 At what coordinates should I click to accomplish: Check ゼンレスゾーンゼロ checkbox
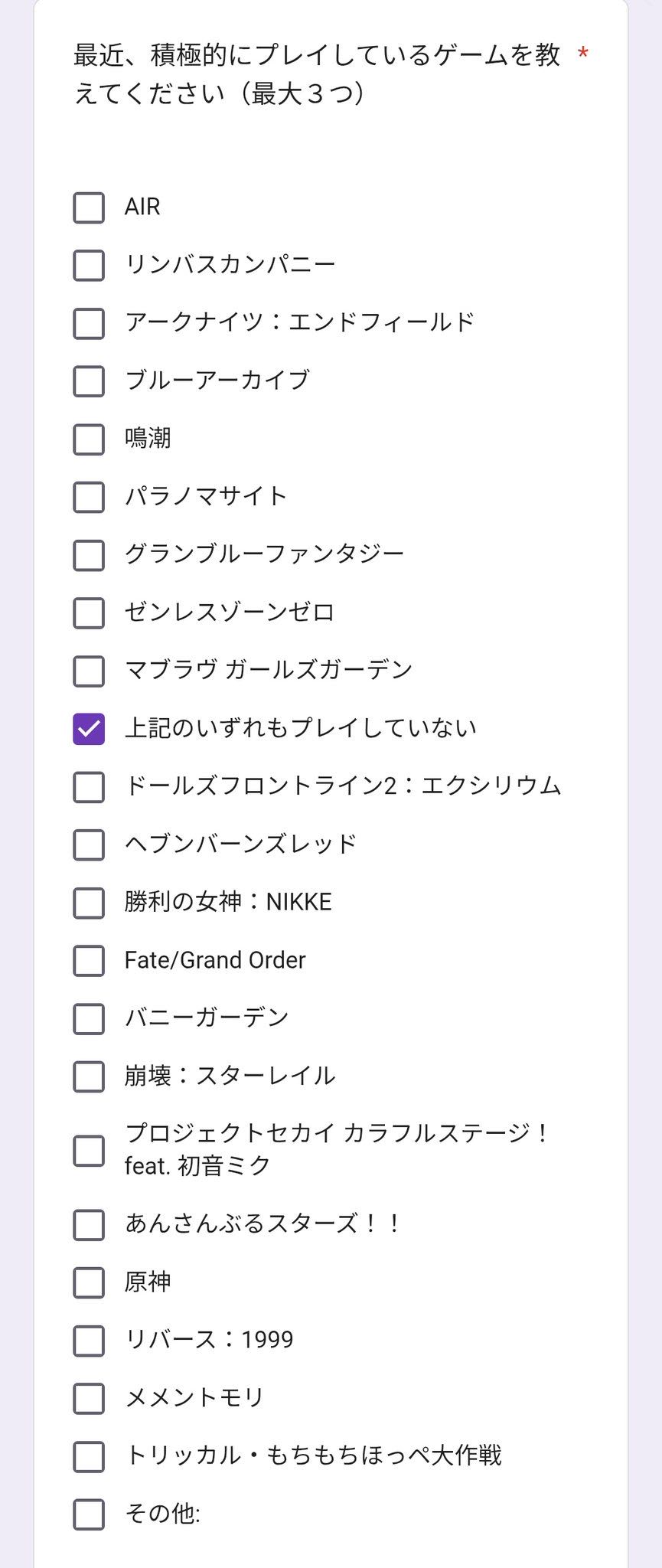click(89, 612)
